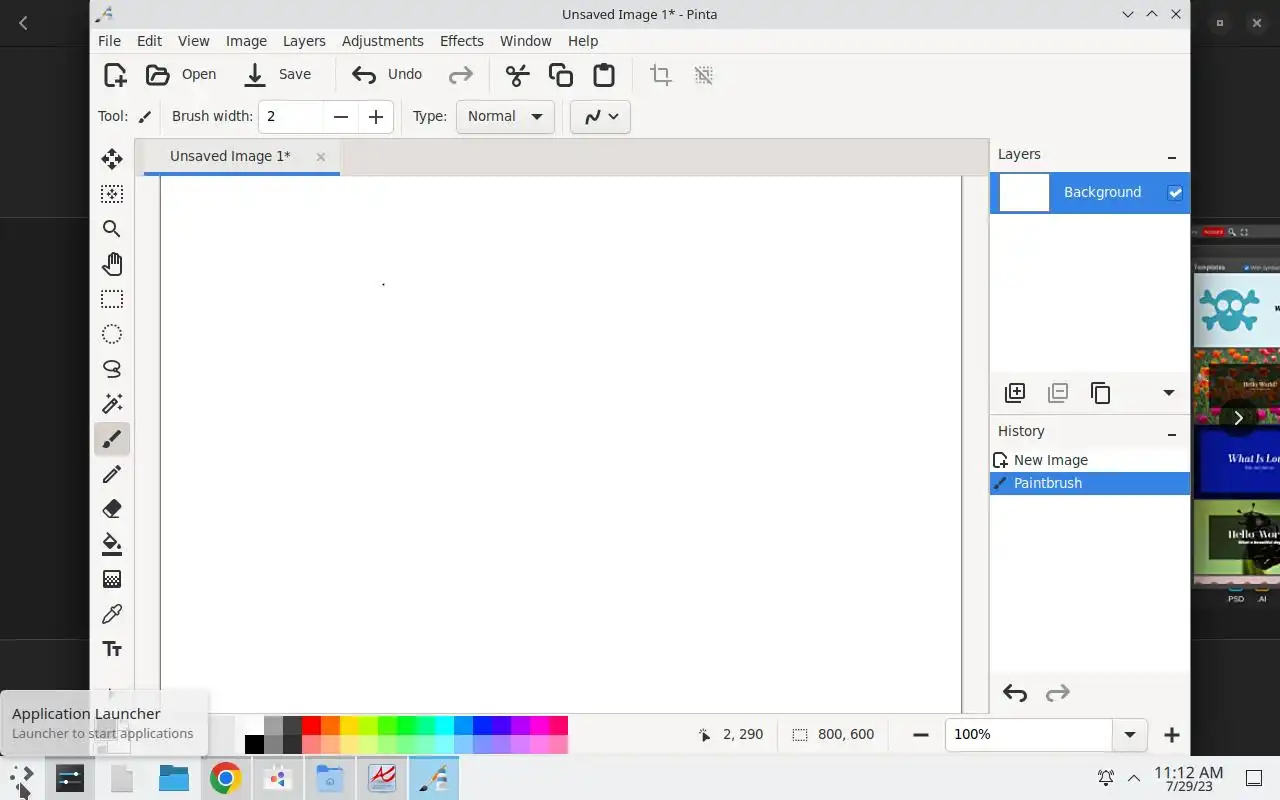
Task: Select the Background layer thumbnail
Action: click(1025, 192)
